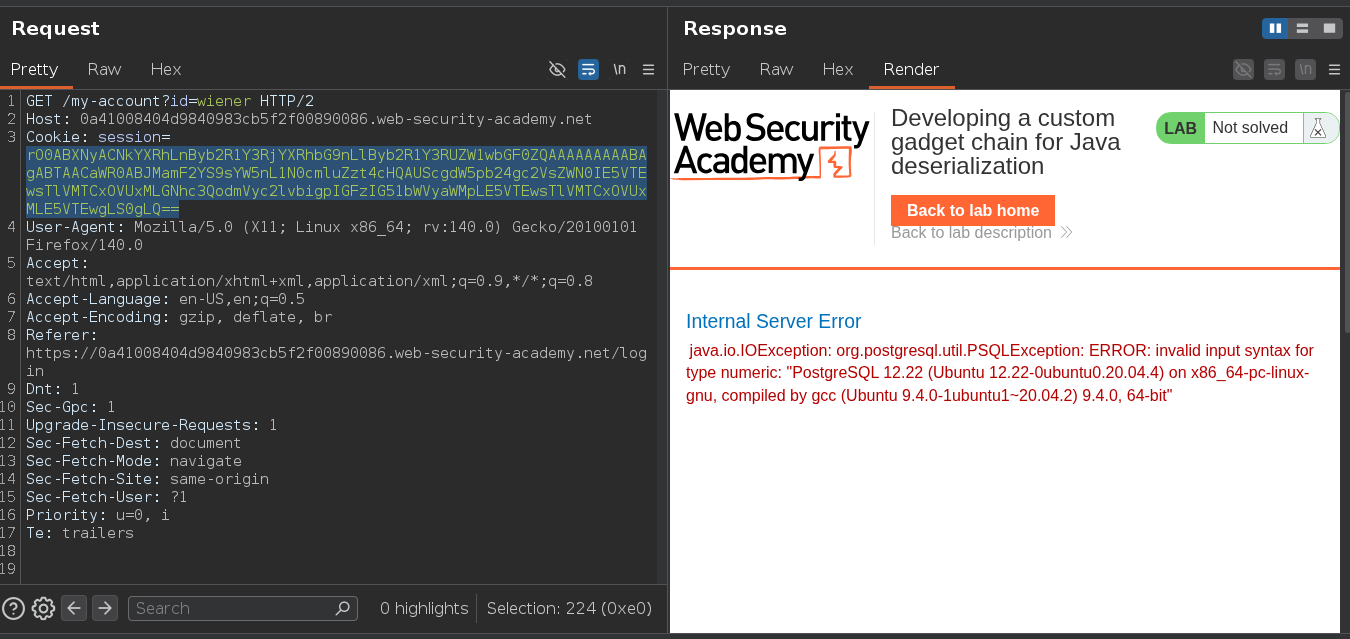The image size is (1350, 639).
Task: Open the Request Pretty tab
Action: [x=35, y=69]
